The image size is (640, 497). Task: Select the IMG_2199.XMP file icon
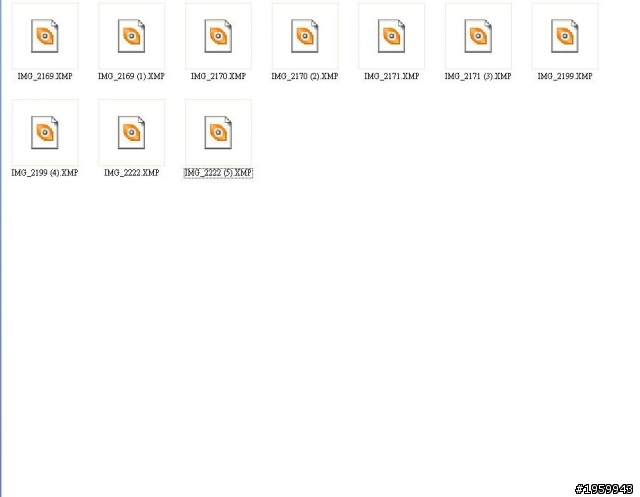click(565, 36)
